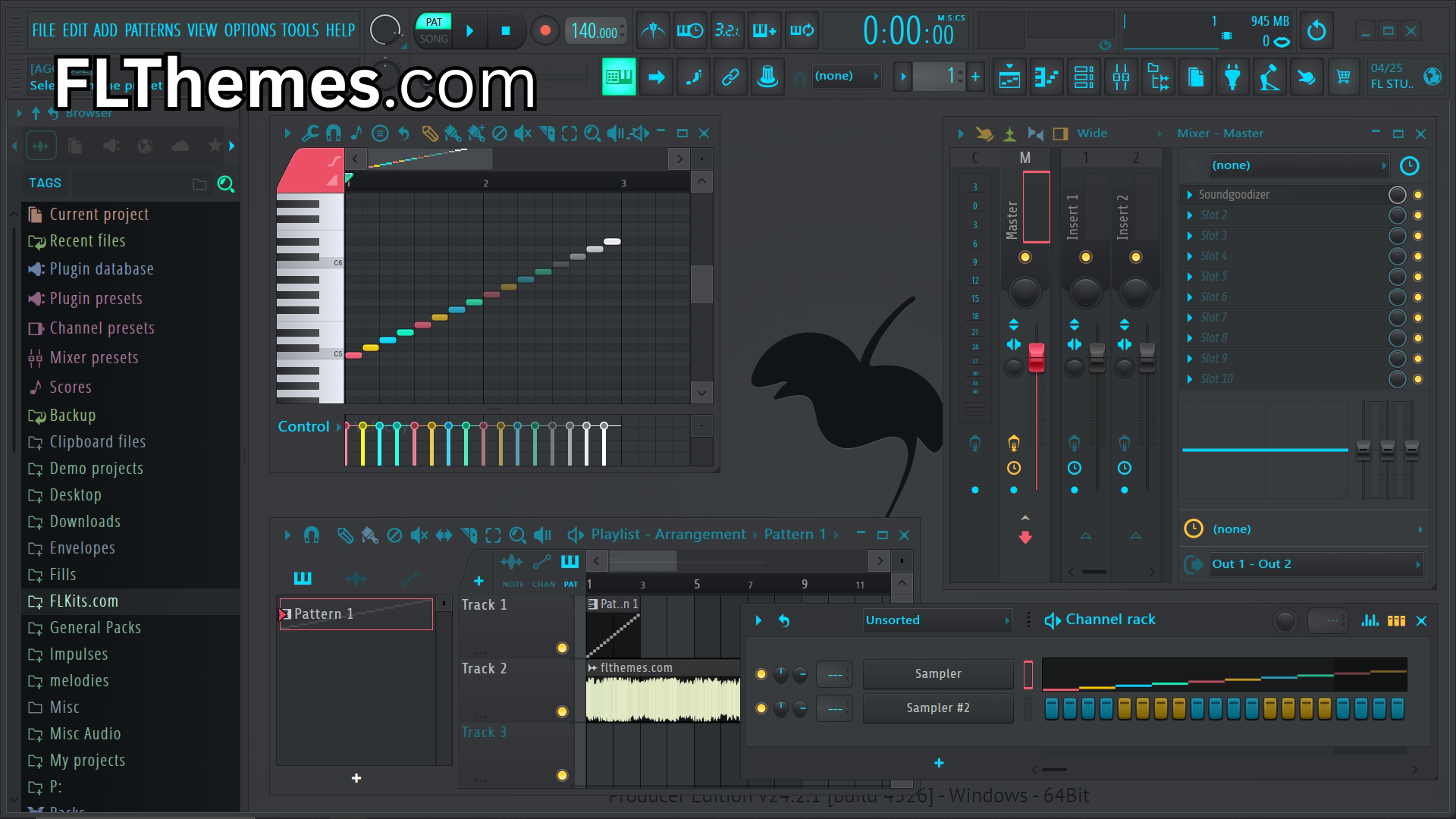Open the Sampler channel button
This screenshot has height=819, width=1456.
pos(938,674)
